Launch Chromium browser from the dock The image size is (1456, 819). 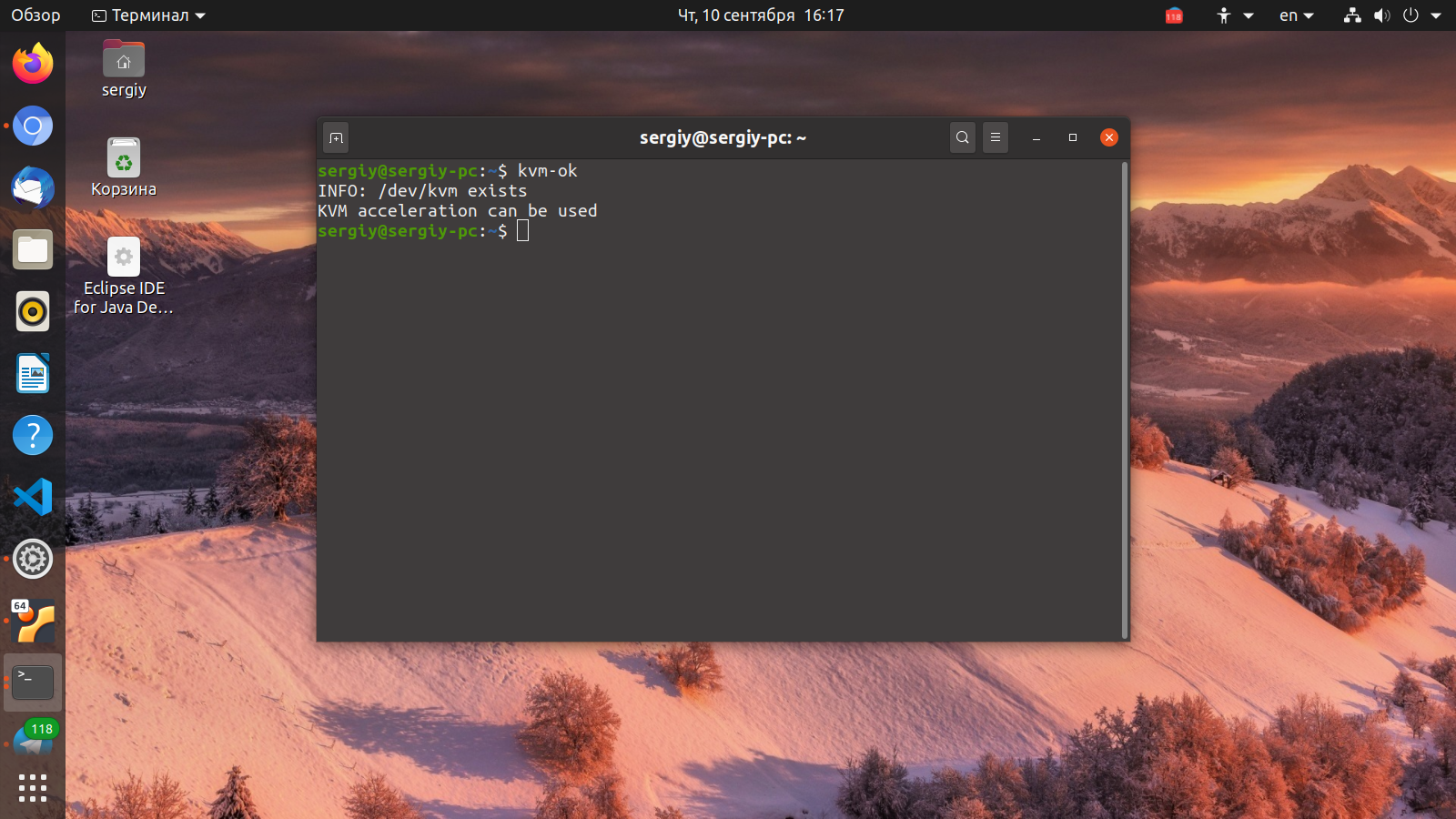[x=33, y=126]
